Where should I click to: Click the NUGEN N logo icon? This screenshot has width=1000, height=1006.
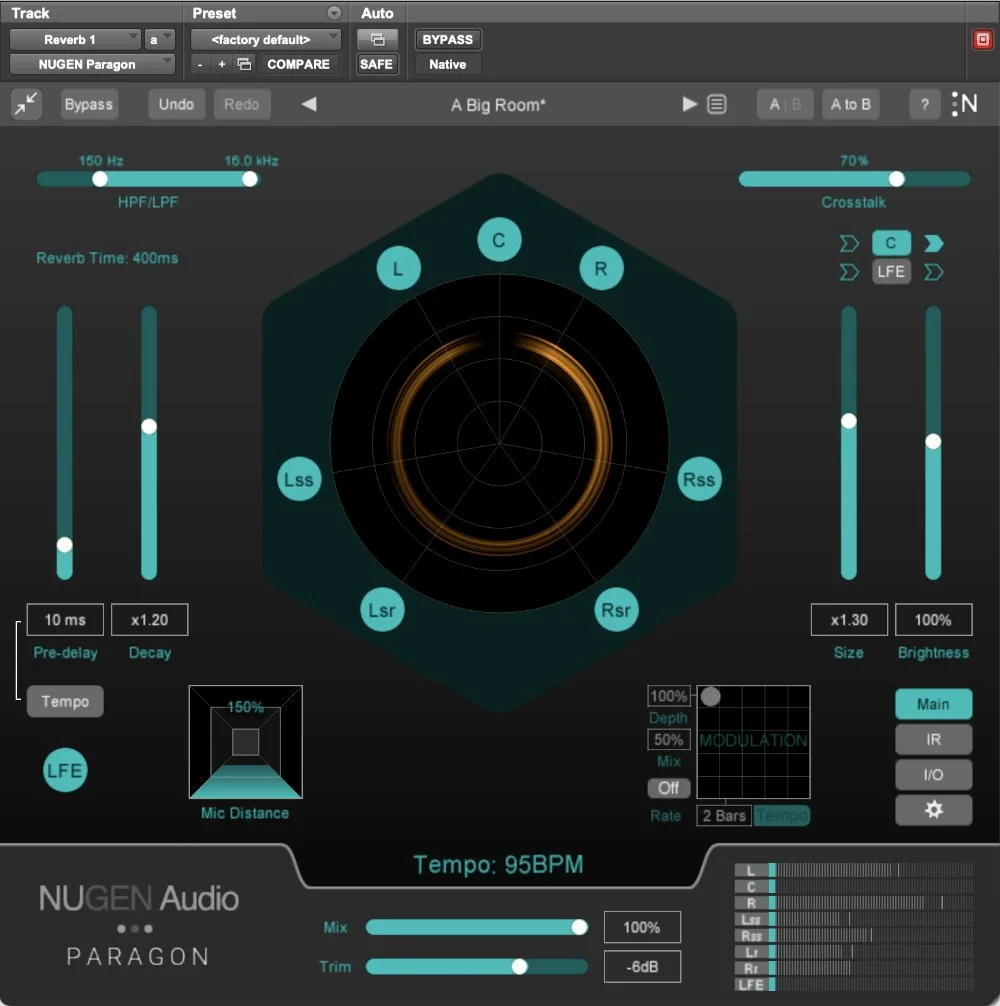965,104
